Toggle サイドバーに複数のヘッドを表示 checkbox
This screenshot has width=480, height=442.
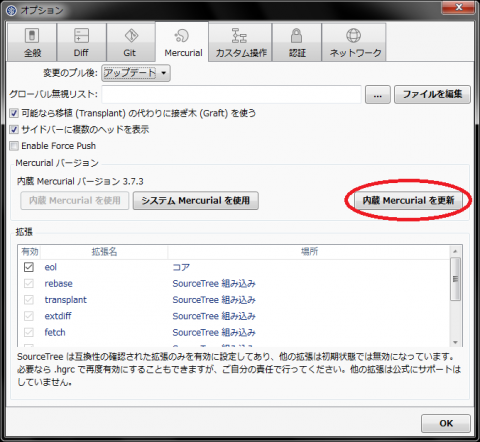[x=14, y=129]
